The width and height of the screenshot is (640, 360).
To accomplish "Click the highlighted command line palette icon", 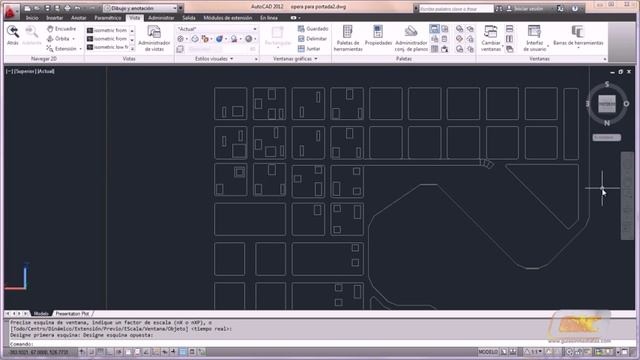I will (x=434, y=29).
